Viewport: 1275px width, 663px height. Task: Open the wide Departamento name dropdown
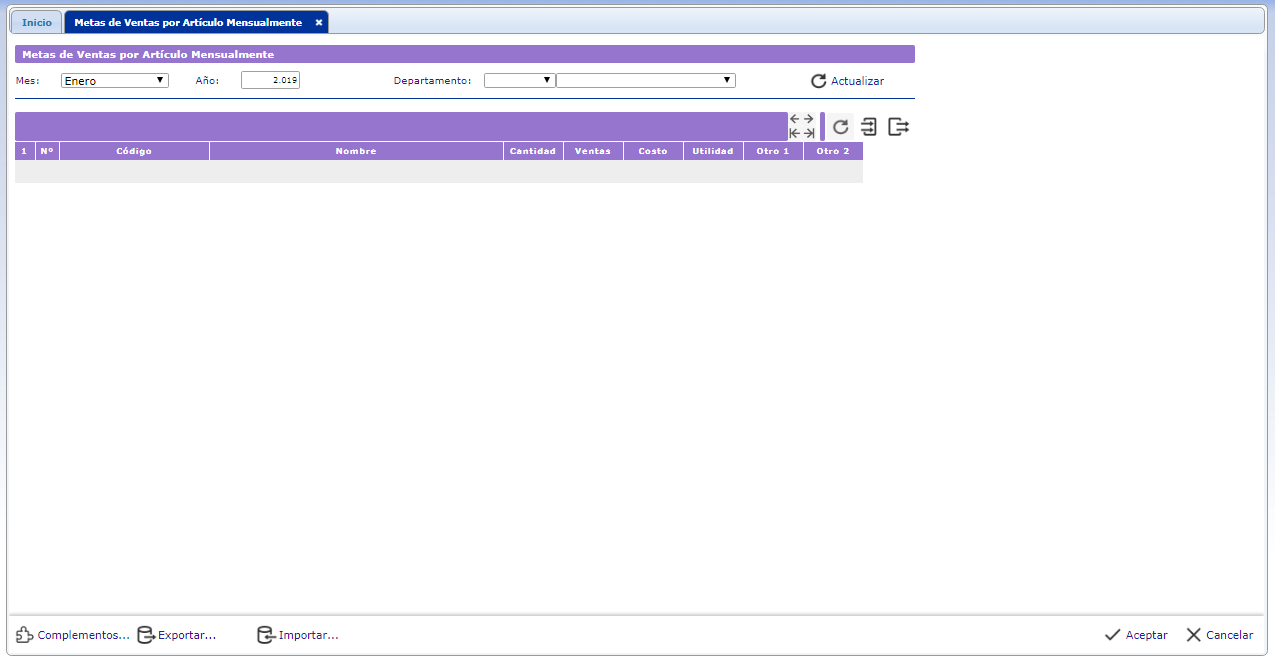(646, 80)
